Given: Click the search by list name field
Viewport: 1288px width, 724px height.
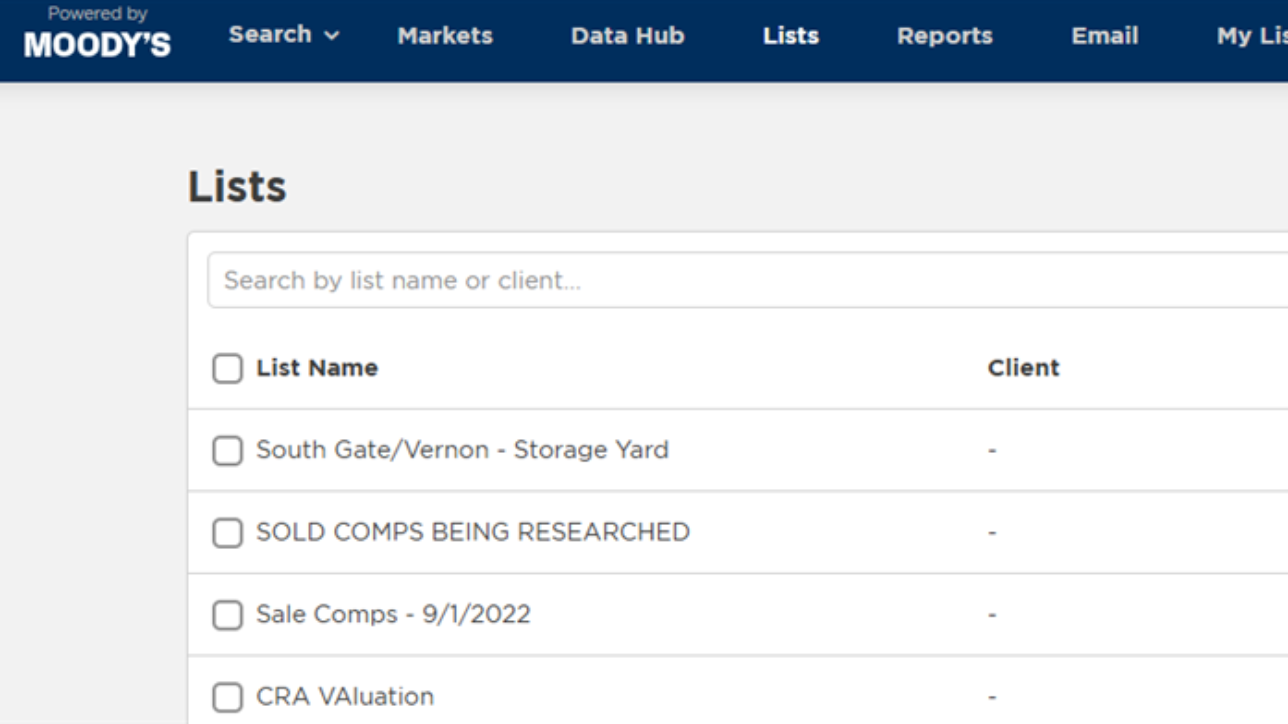Looking at the screenshot, I should pyautogui.click(x=740, y=280).
